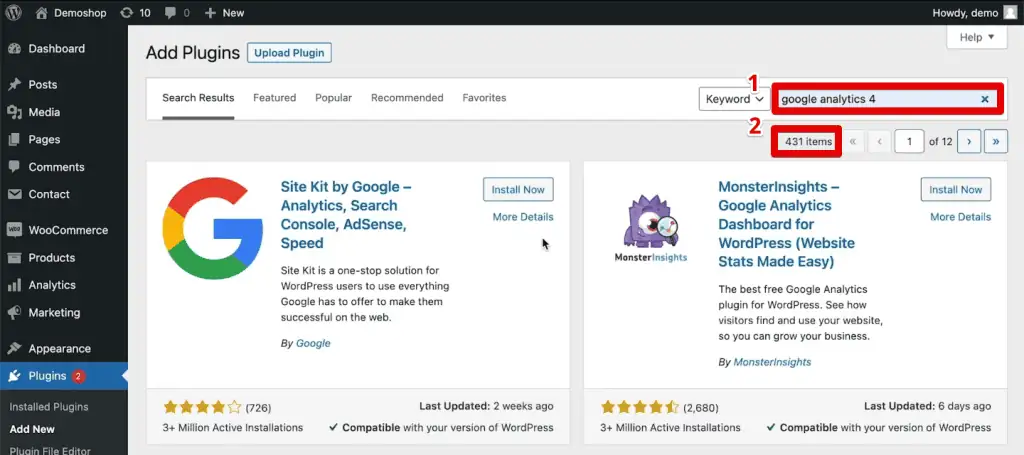Click the Google author link
Image resolution: width=1024 pixels, height=455 pixels.
(x=313, y=343)
